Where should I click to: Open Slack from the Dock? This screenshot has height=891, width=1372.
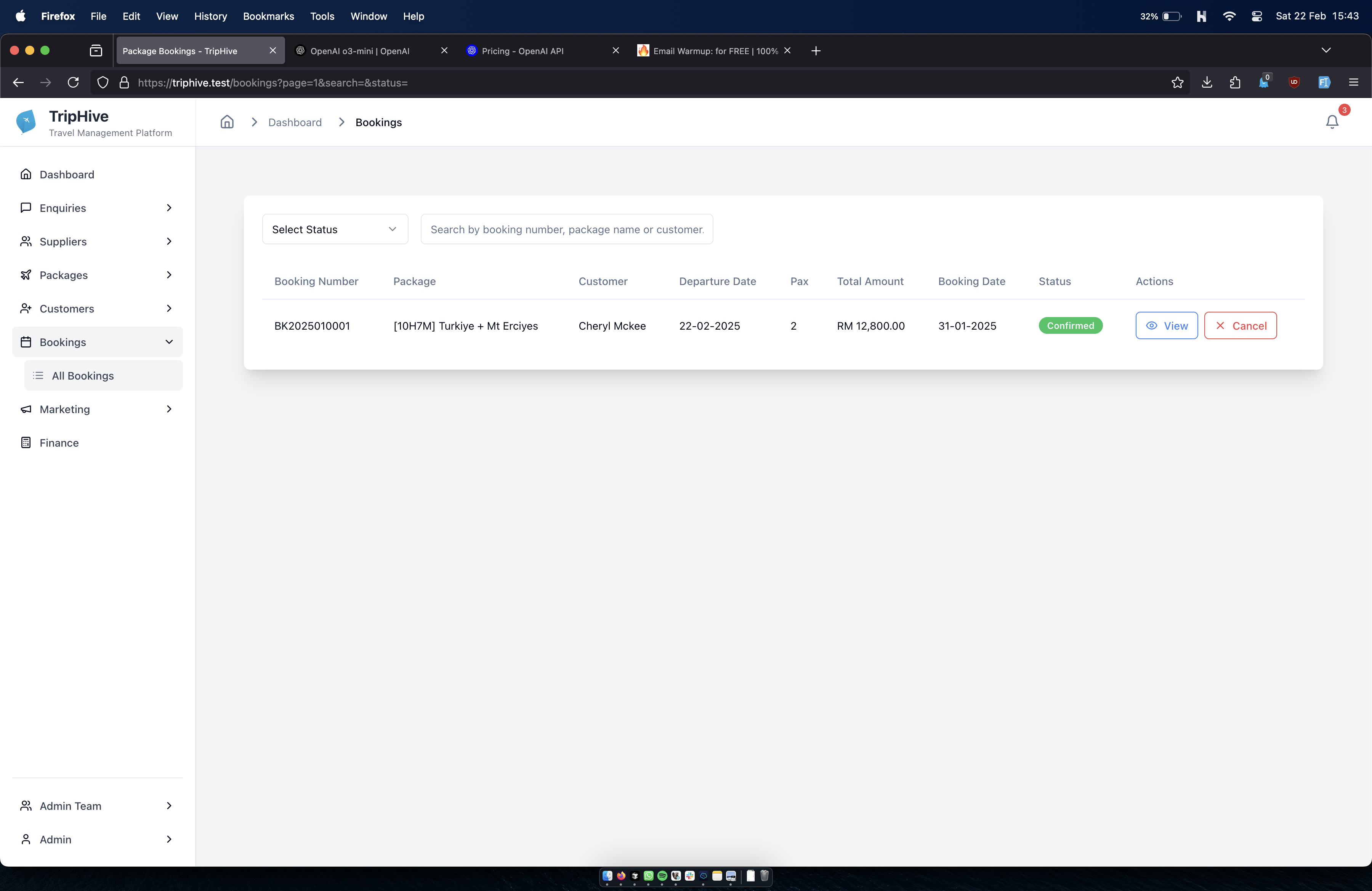[689, 876]
